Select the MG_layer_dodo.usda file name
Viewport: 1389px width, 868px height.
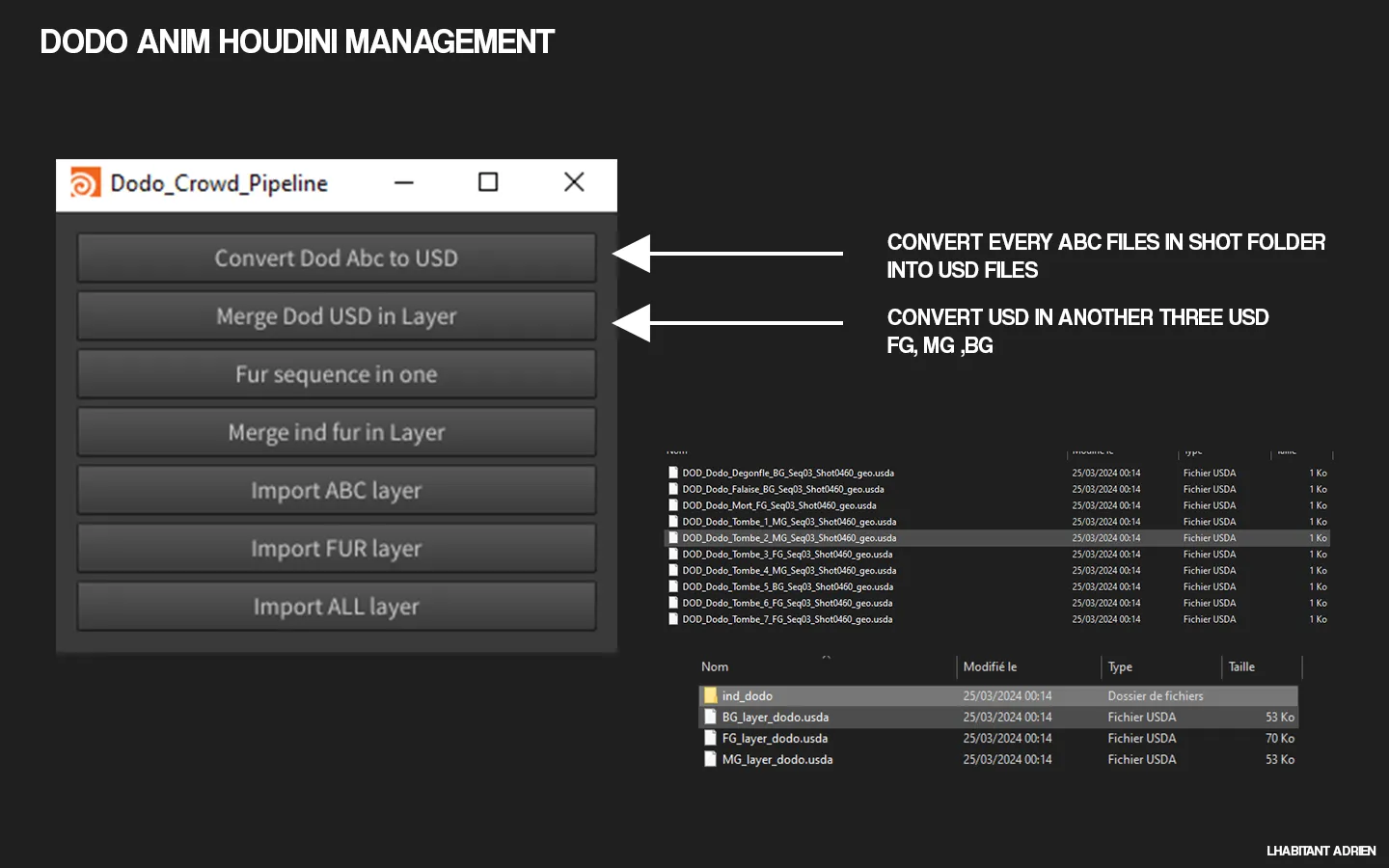pyautogui.click(x=777, y=759)
